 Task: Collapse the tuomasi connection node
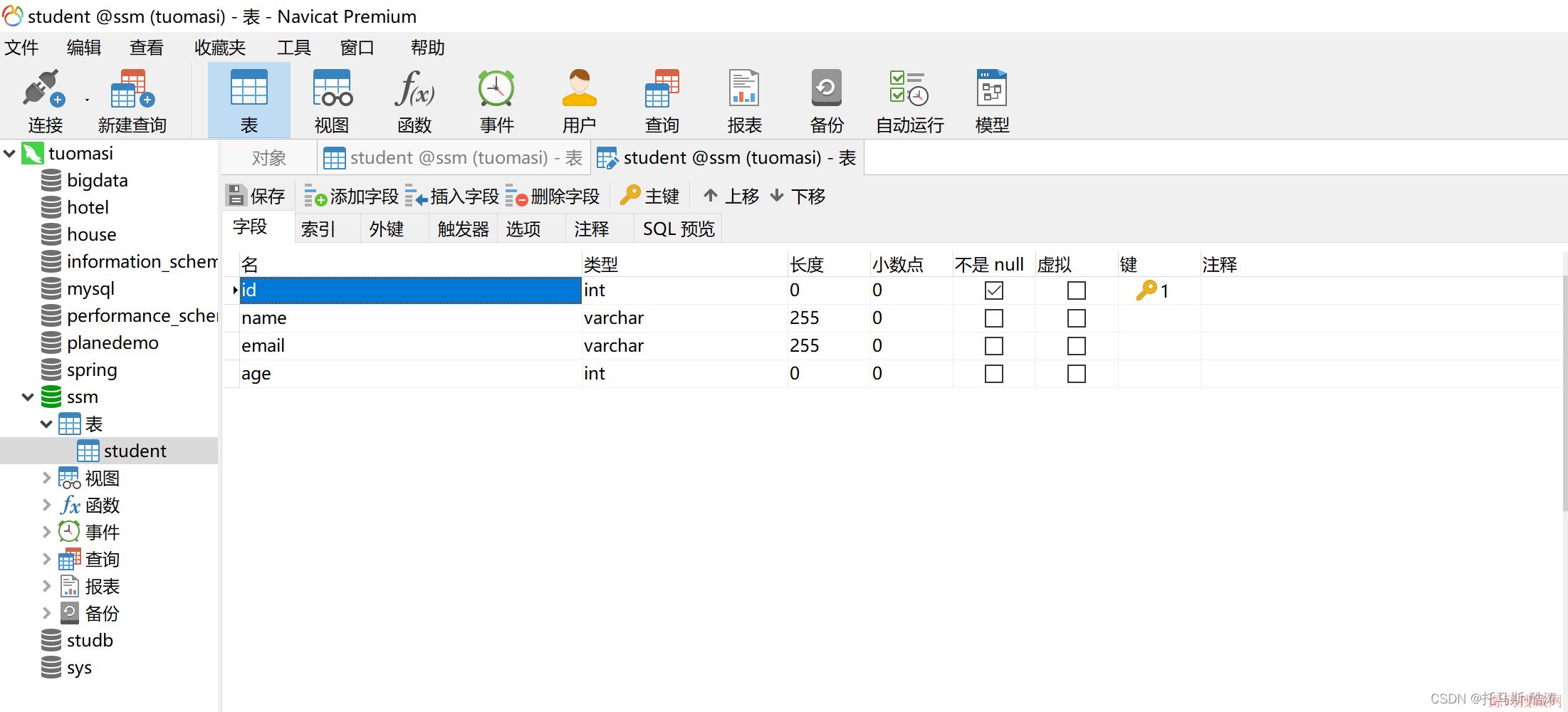pos(10,153)
